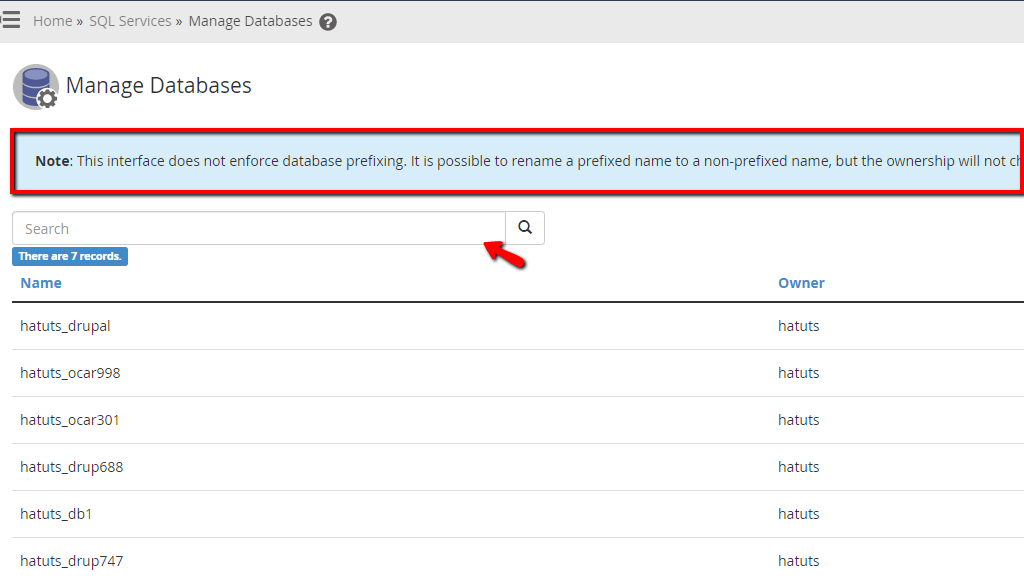1024x576 pixels.
Task: Select database hatuts_drup747
Action: pyautogui.click(x=72, y=561)
